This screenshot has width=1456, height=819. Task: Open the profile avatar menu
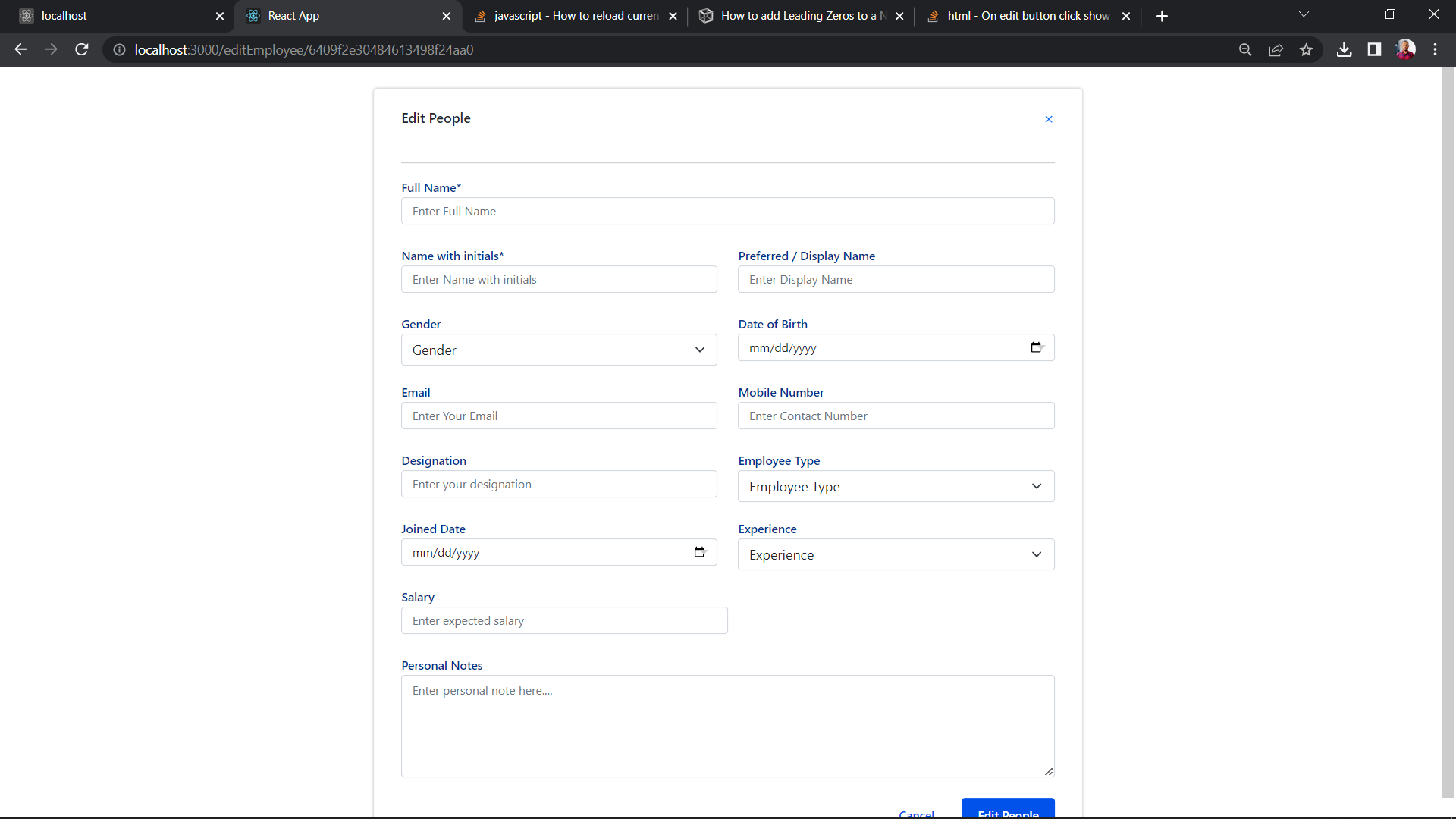click(x=1405, y=49)
